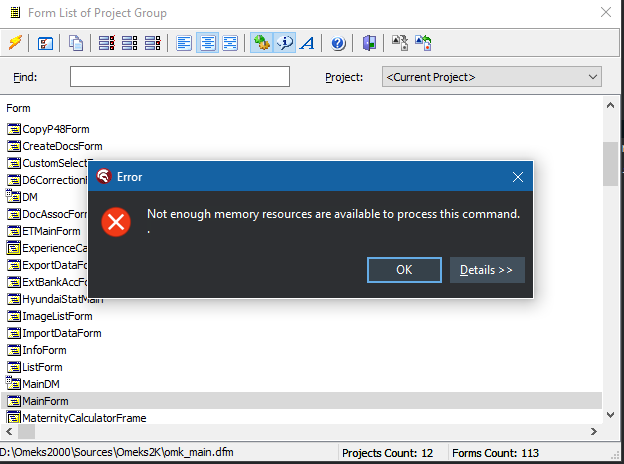The width and height of the screenshot is (624, 464).
Task: Click the italic letter A font icon
Action: pyautogui.click(x=308, y=43)
